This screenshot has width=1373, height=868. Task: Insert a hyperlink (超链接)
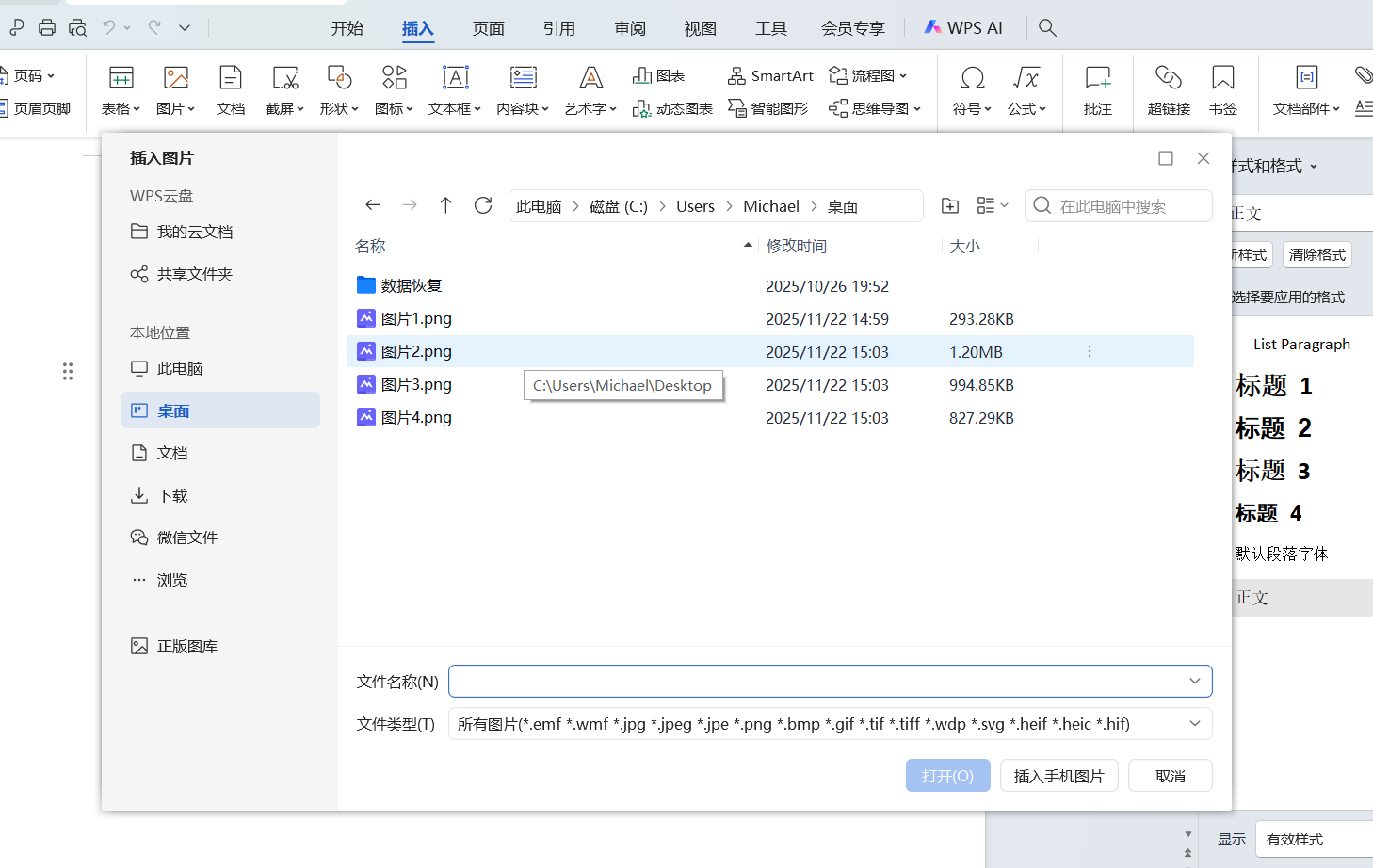coord(1169,90)
